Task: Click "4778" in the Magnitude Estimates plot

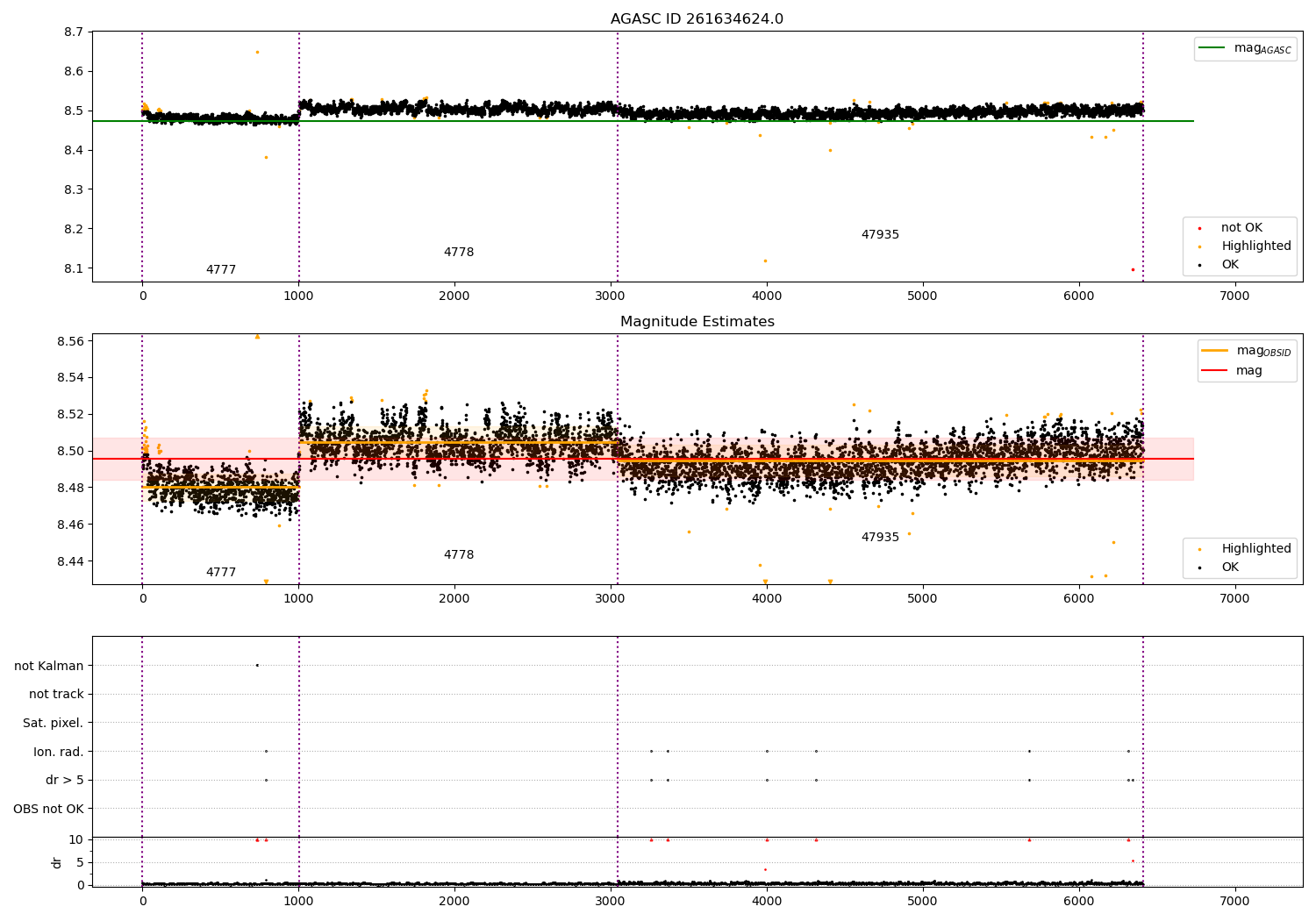Action: (459, 555)
